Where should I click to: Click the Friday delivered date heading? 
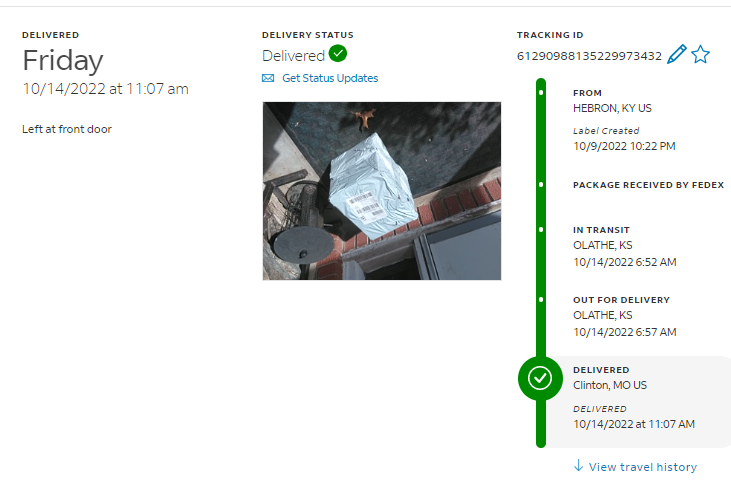point(63,61)
